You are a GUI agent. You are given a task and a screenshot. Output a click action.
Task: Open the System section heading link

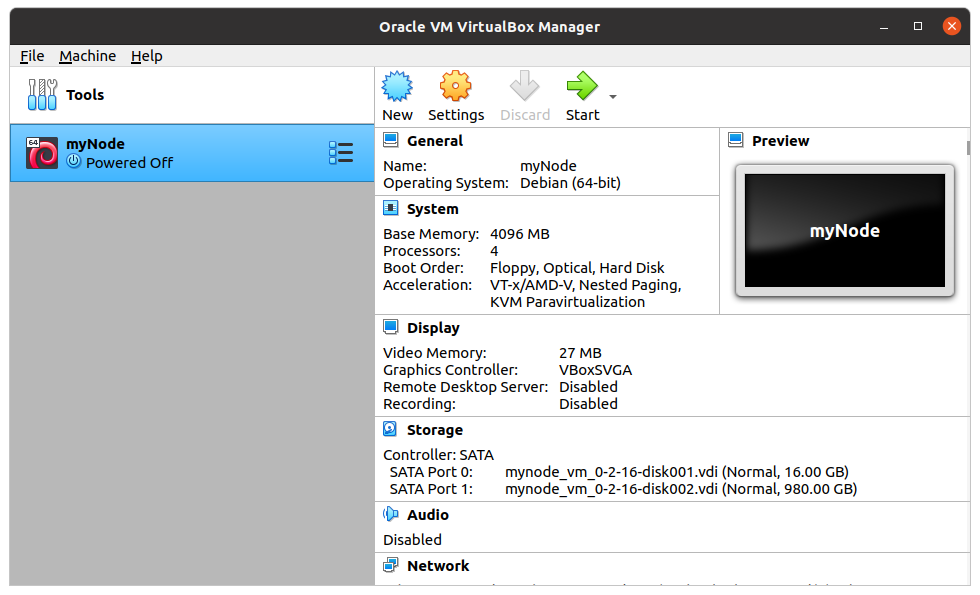click(432, 209)
